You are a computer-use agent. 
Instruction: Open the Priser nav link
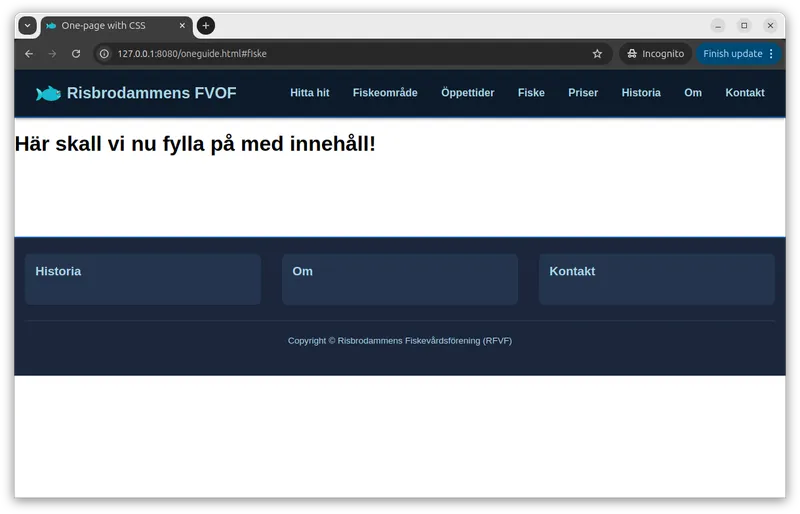pyautogui.click(x=583, y=93)
